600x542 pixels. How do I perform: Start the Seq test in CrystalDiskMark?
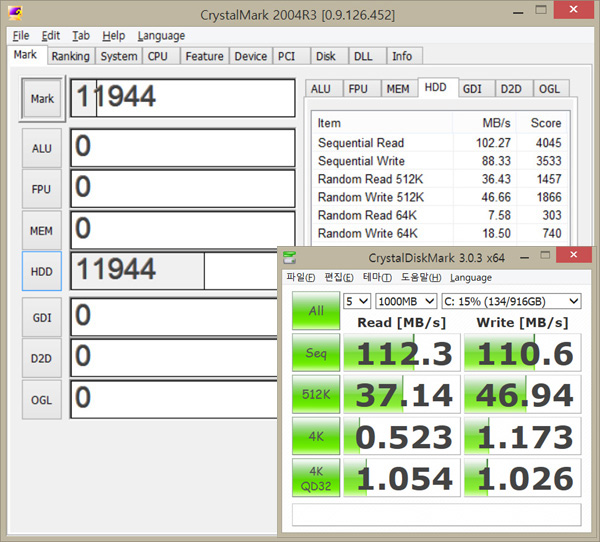pyautogui.click(x=316, y=352)
